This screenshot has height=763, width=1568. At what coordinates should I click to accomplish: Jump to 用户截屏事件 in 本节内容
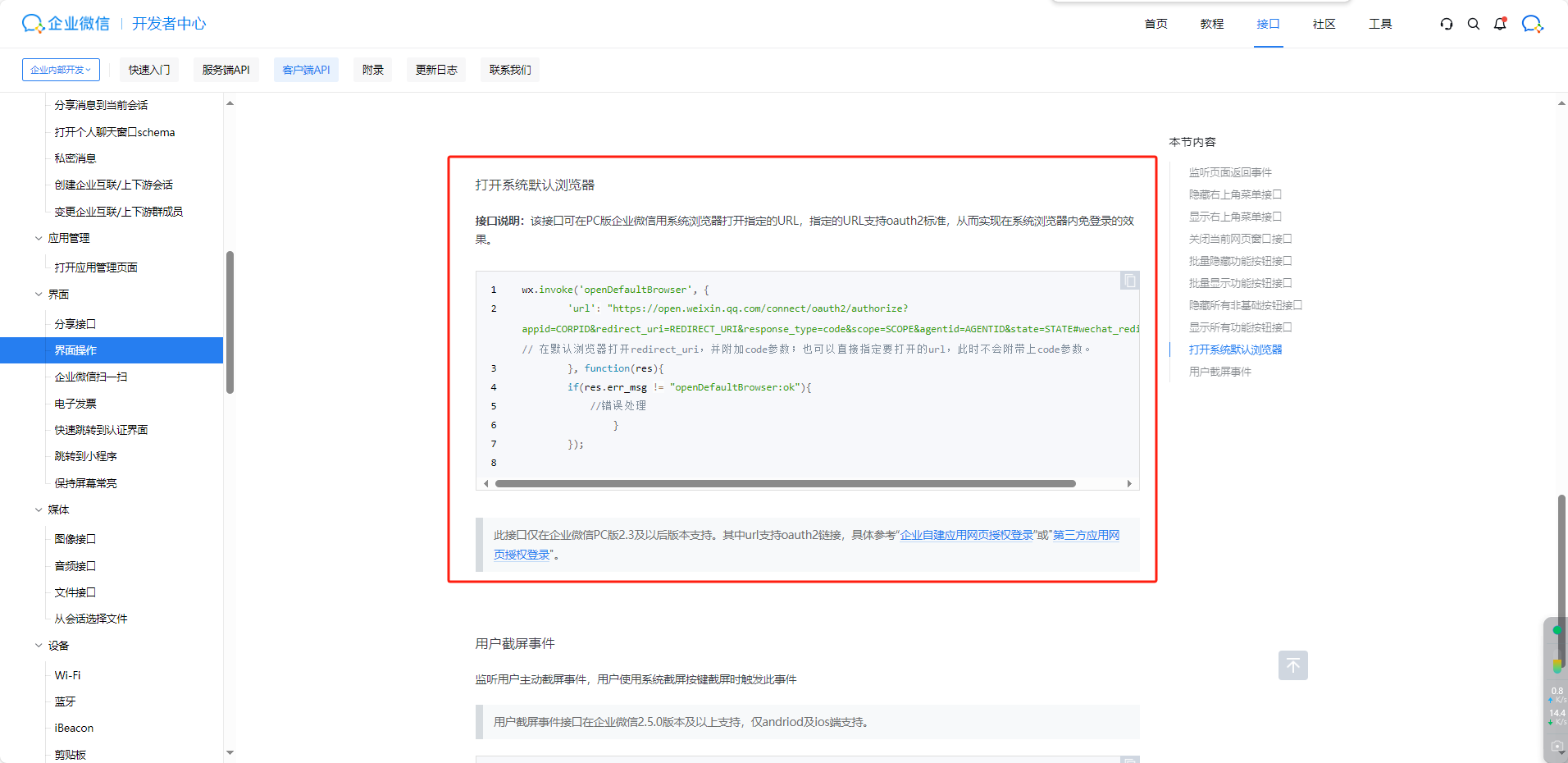tap(1219, 371)
